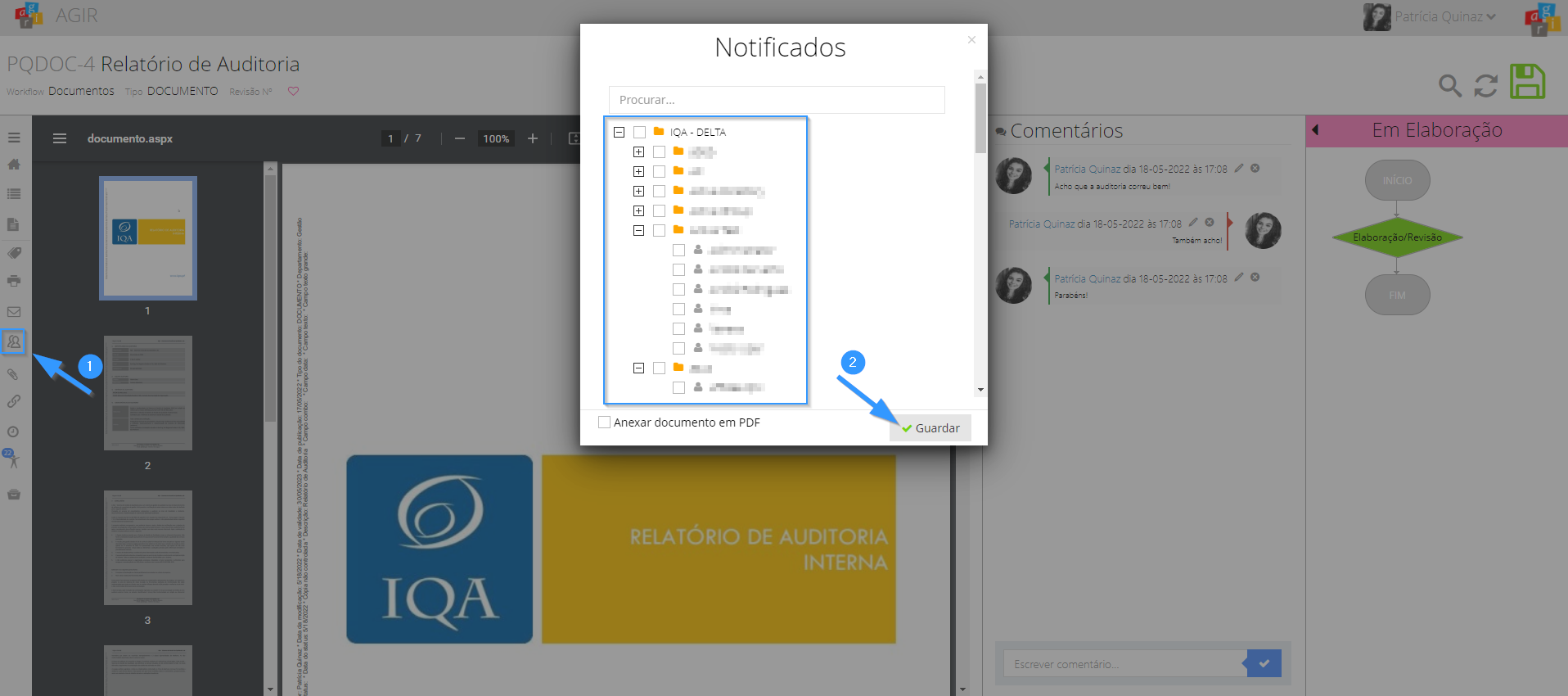Screen dimensions: 1568x696
Task: Click the INÍCIO workflow node
Action: [x=1397, y=180]
